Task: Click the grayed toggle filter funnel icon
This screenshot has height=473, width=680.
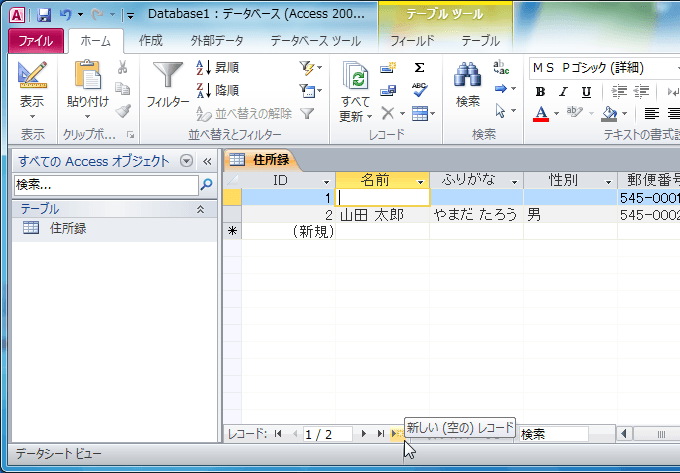Action: tap(307, 114)
